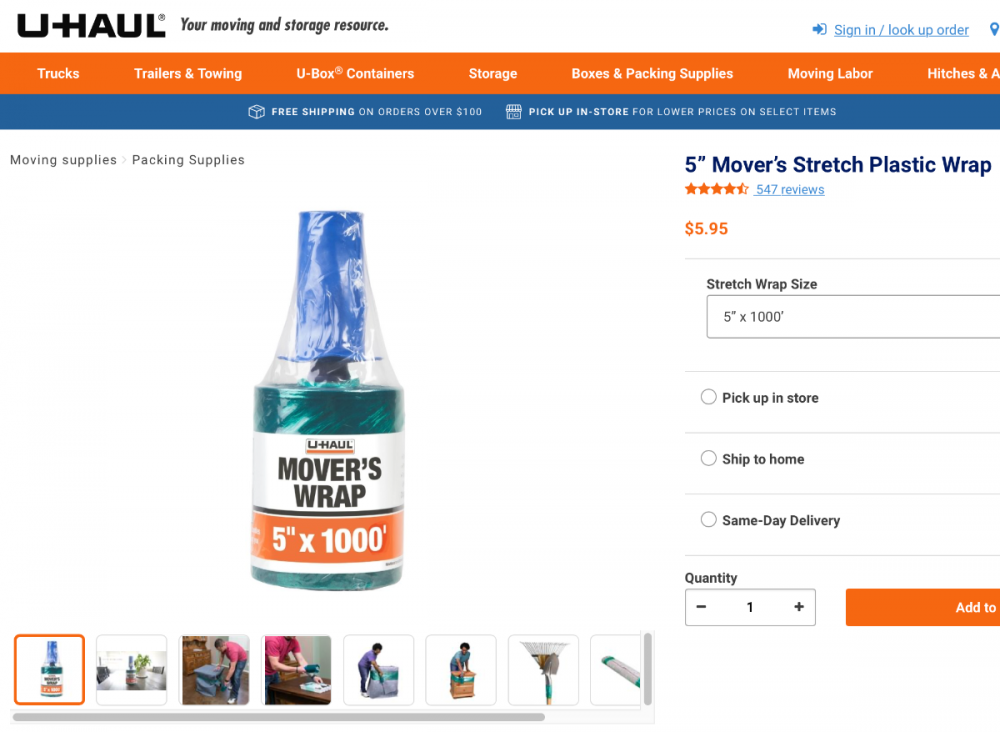Click the breadcrumb chevron after Moving supplies
This screenshot has height=732, width=1000.
(x=124, y=160)
